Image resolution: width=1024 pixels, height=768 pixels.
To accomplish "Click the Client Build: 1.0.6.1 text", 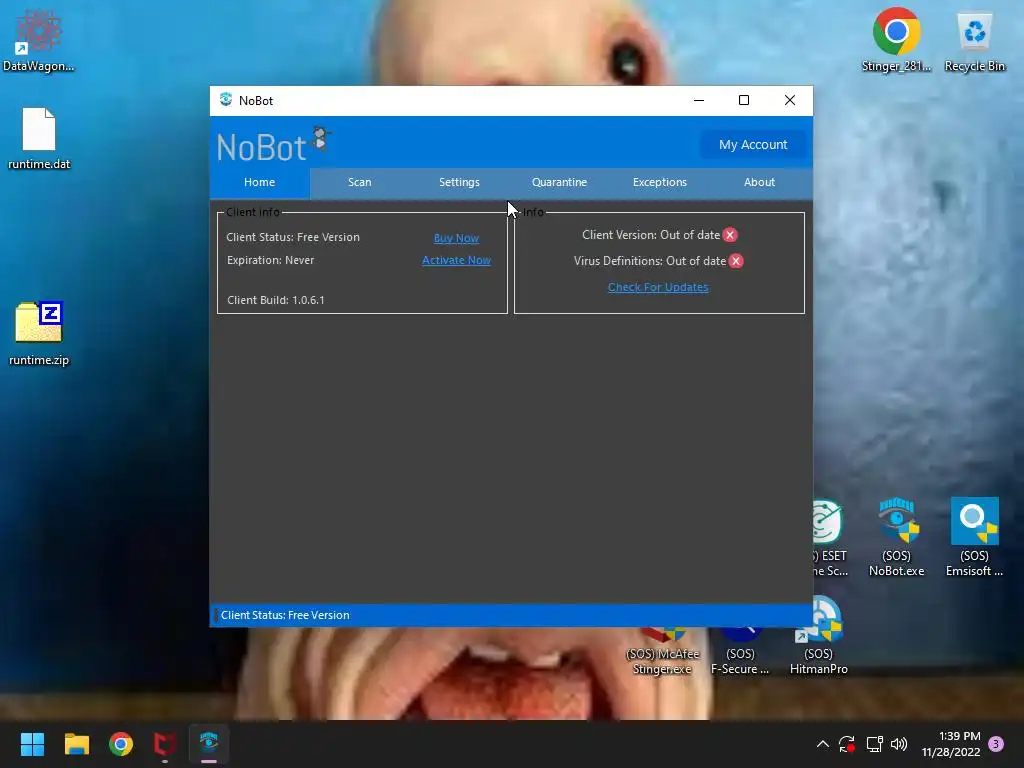I will (276, 300).
